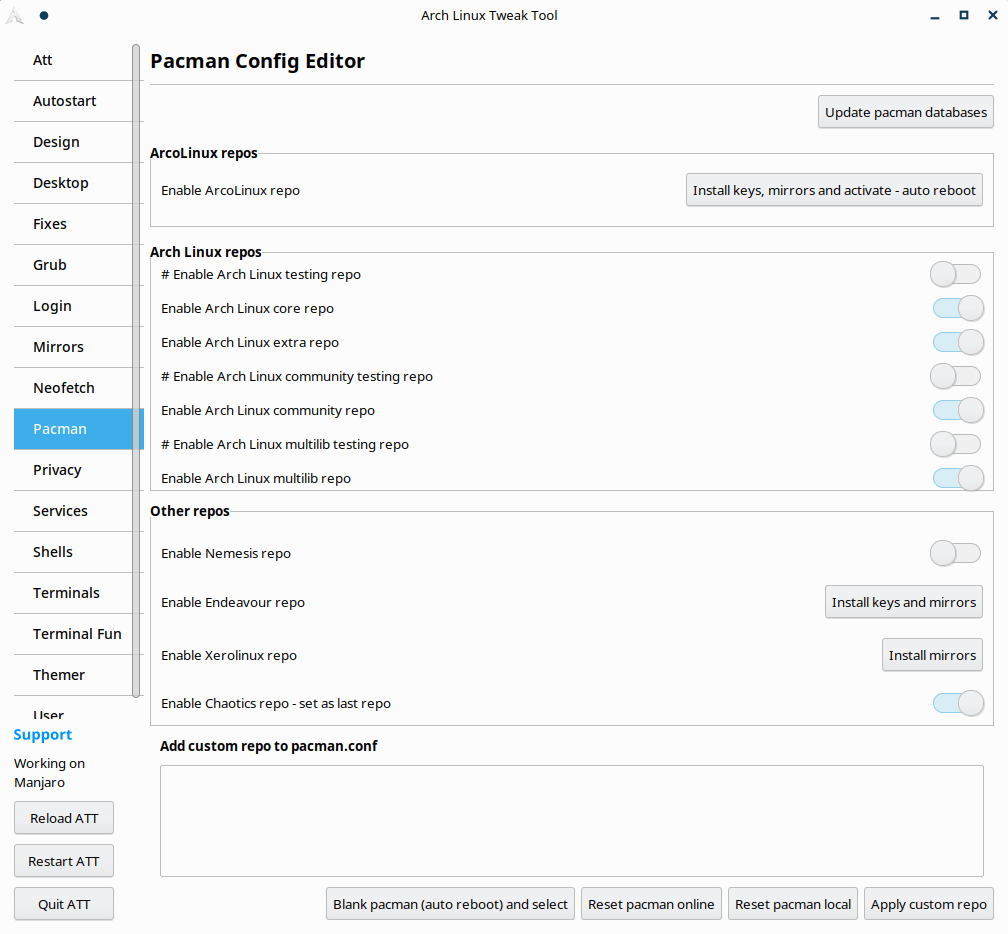Switch to the Services section

coord(73,511)
